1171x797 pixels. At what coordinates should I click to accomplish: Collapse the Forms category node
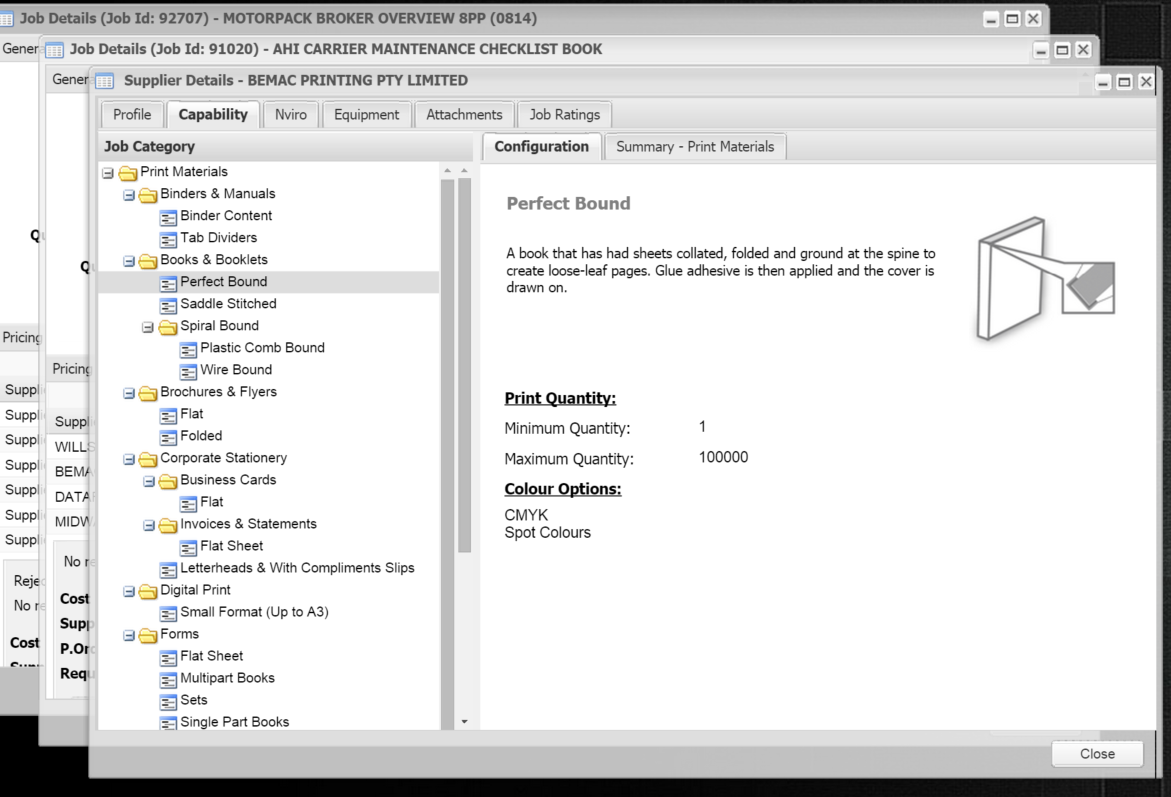coord(129,634)
